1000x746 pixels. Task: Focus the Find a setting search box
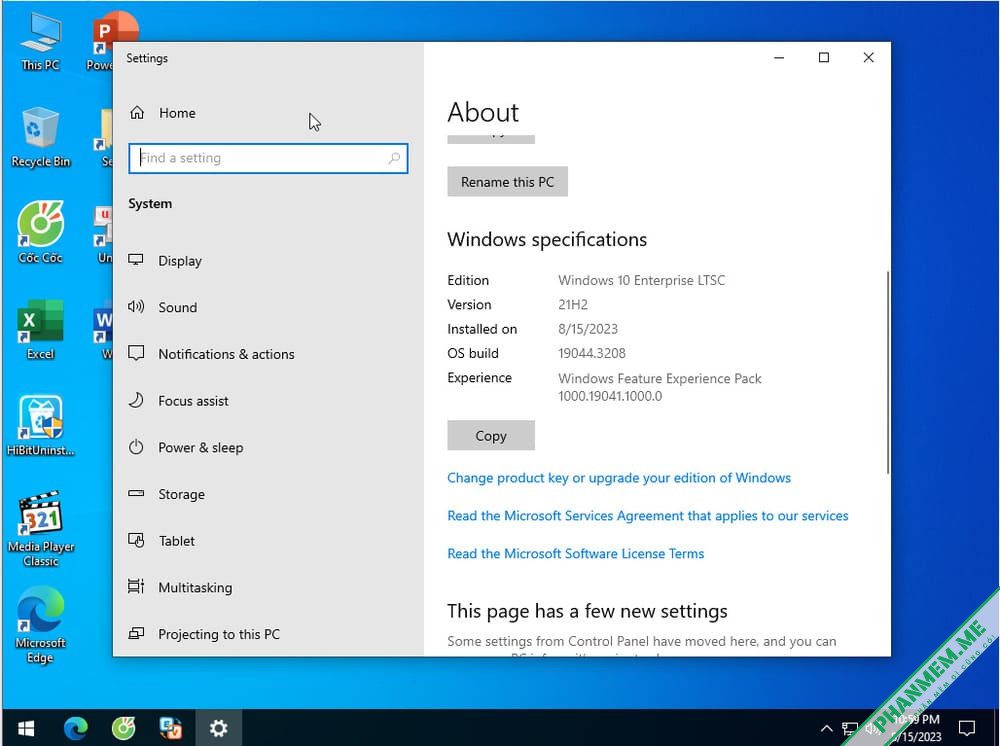coord(268,158)
